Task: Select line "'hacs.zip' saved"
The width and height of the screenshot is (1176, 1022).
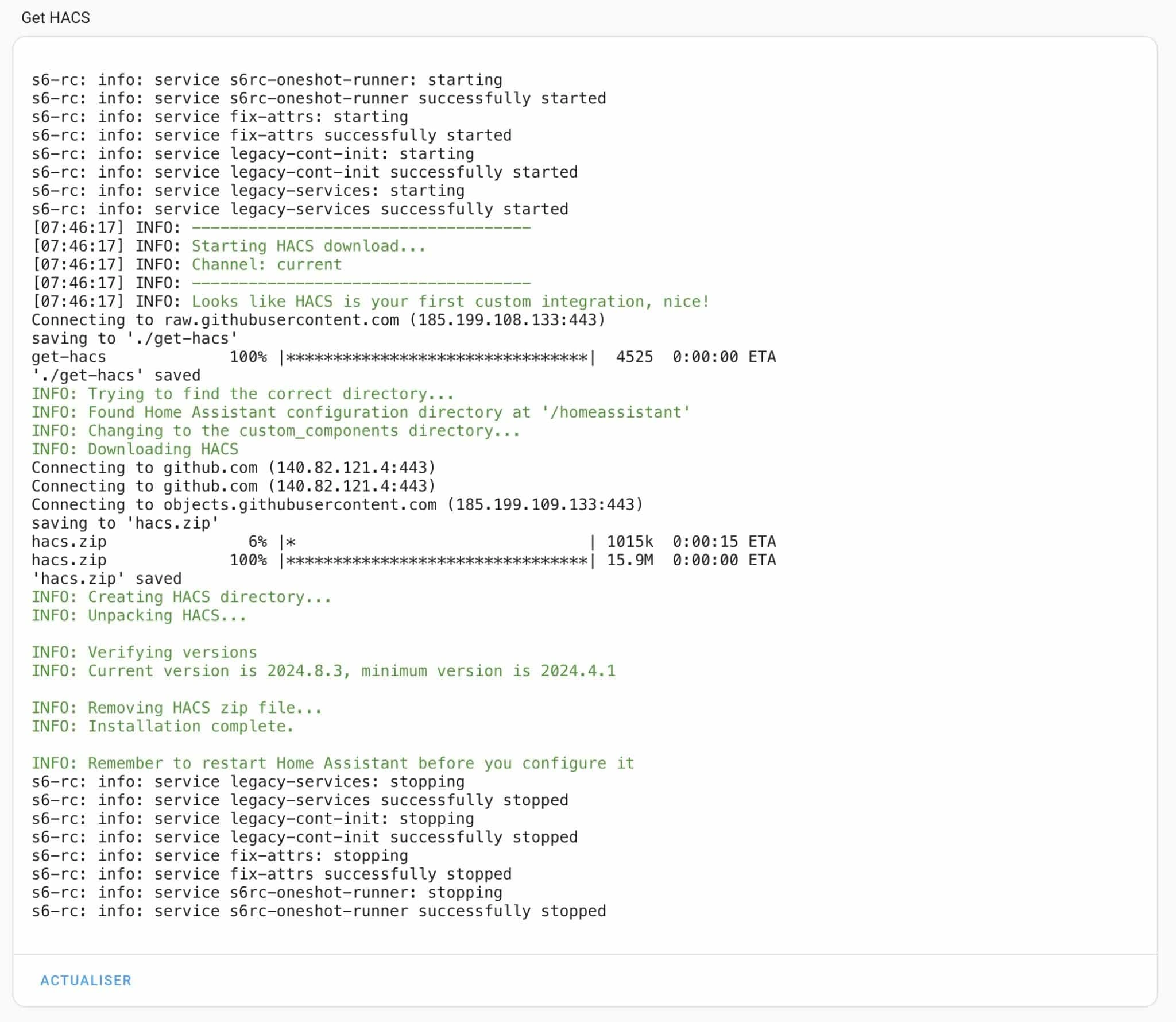Action: click(107, 578)
